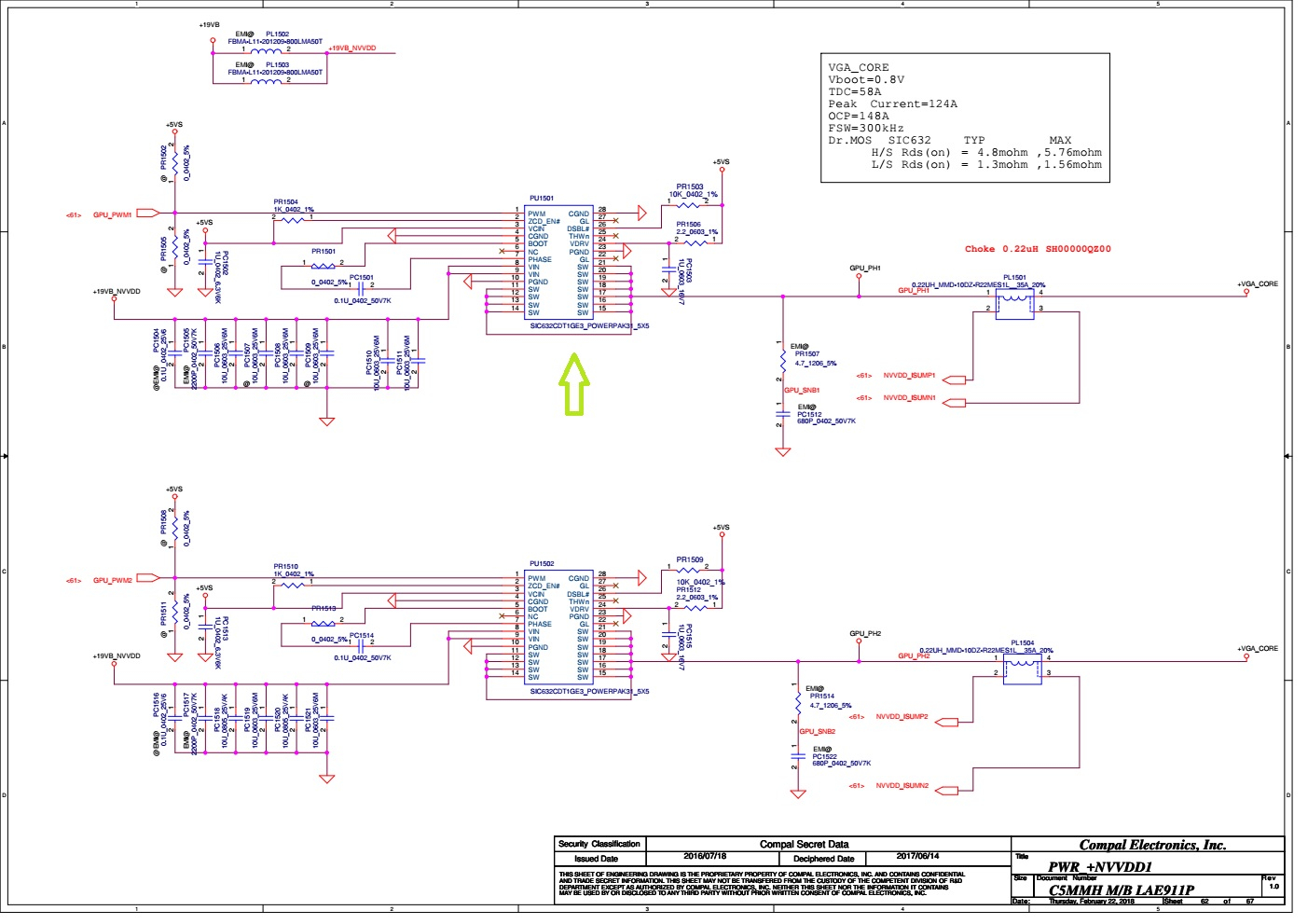The width and height of the screenshot is (1308, 924).
Task: Click the PR1506 2.2 ohm resistor symbol
Action: (695, 242)
